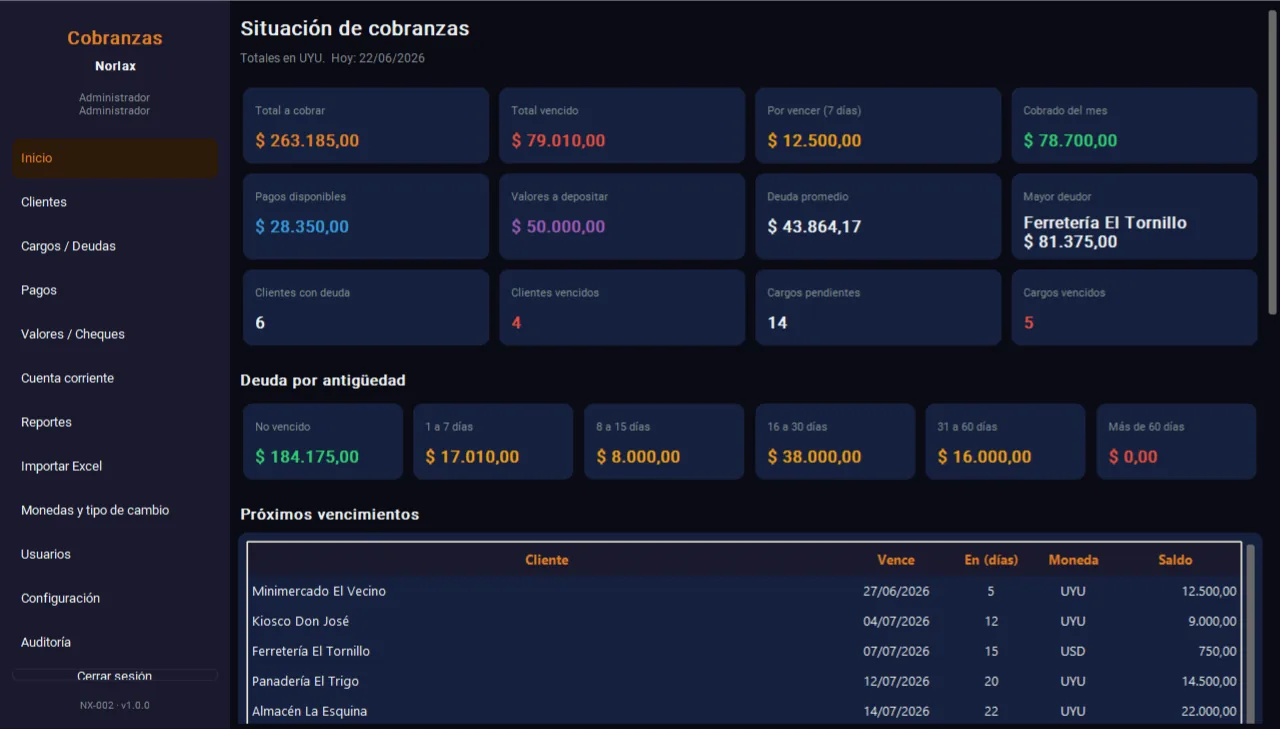The width and height of the screenshot is (1280, 729).
Task: Click the Cobranzas app title
Action: coord(115,38)
